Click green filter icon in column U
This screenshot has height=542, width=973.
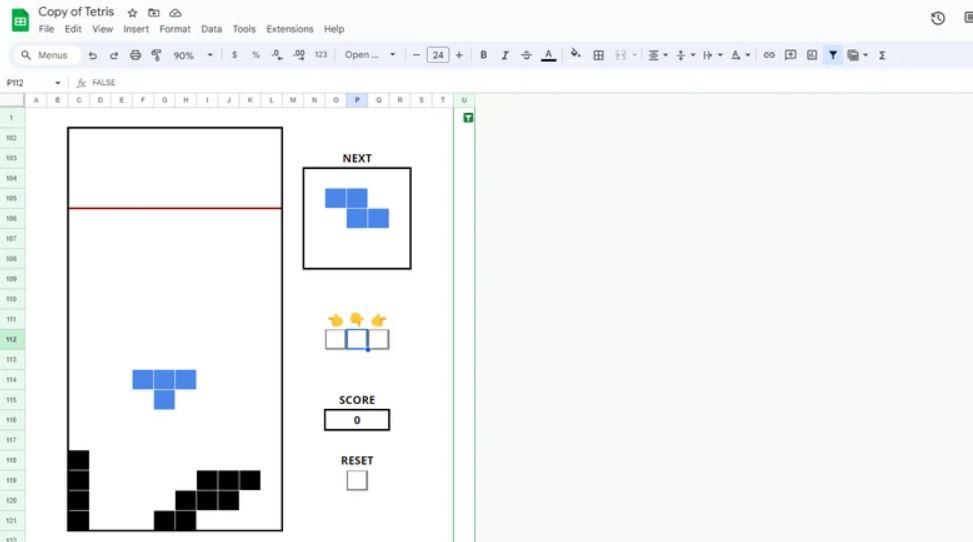pos(468,117)
